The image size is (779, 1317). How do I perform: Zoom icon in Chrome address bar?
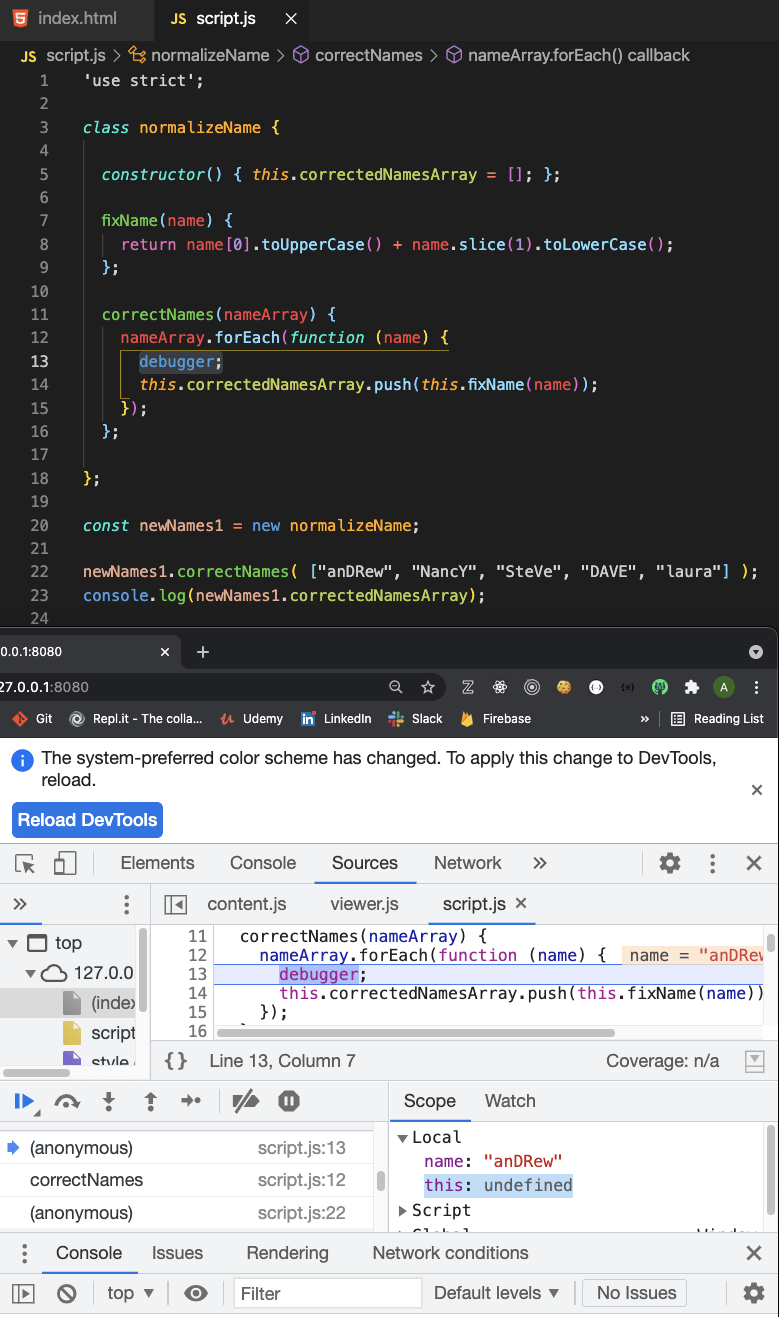[x=396, y=687]
